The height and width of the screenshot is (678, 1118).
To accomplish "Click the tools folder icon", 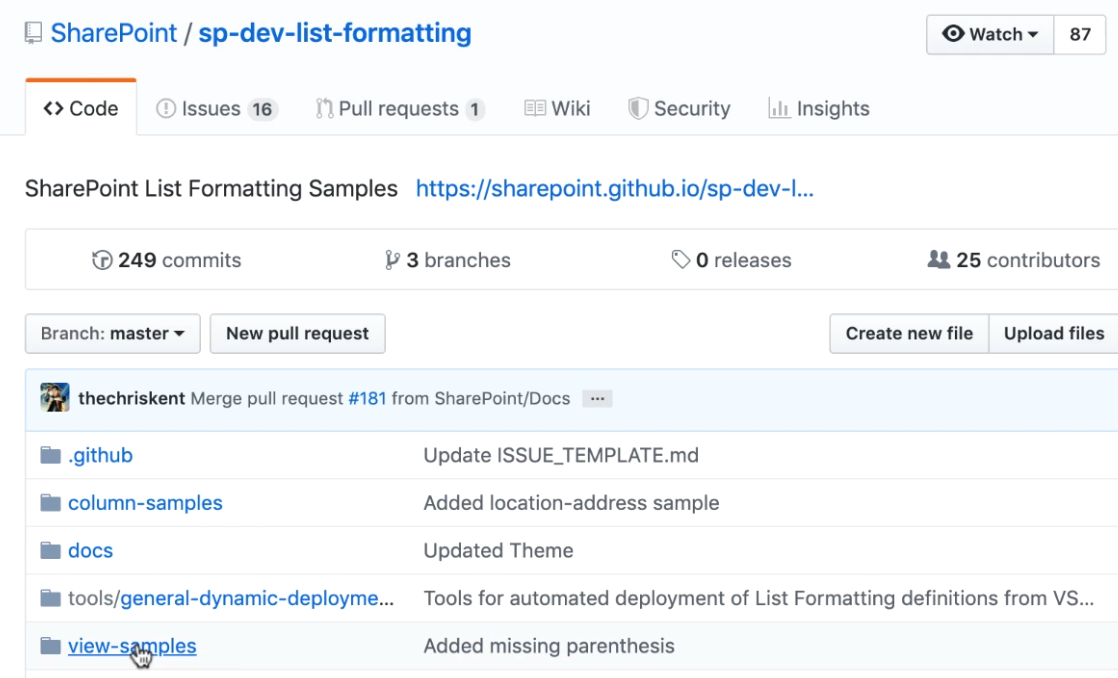I will (50, 598).
